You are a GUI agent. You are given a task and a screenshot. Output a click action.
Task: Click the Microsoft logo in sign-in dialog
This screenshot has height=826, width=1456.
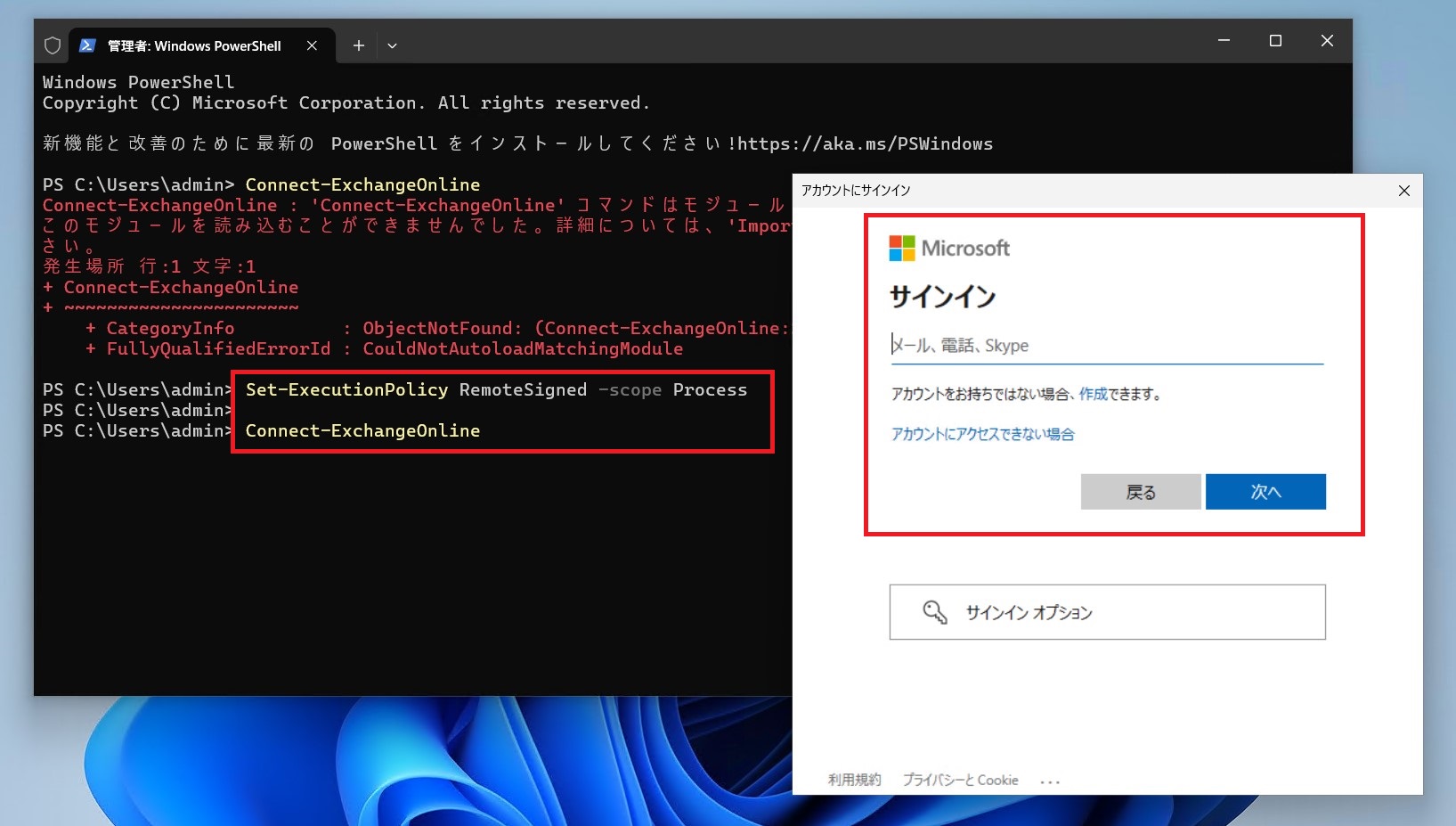click(x=949, y=248)
